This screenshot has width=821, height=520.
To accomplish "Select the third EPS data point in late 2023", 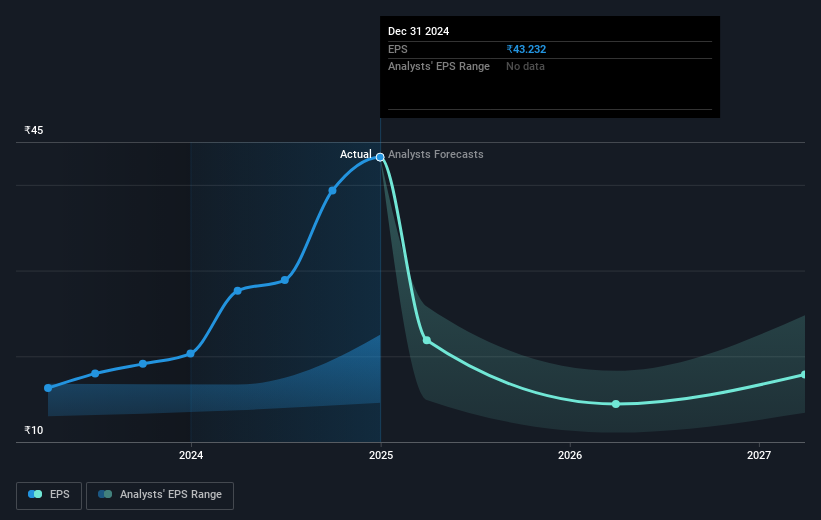I will click(x=143, y=364).
